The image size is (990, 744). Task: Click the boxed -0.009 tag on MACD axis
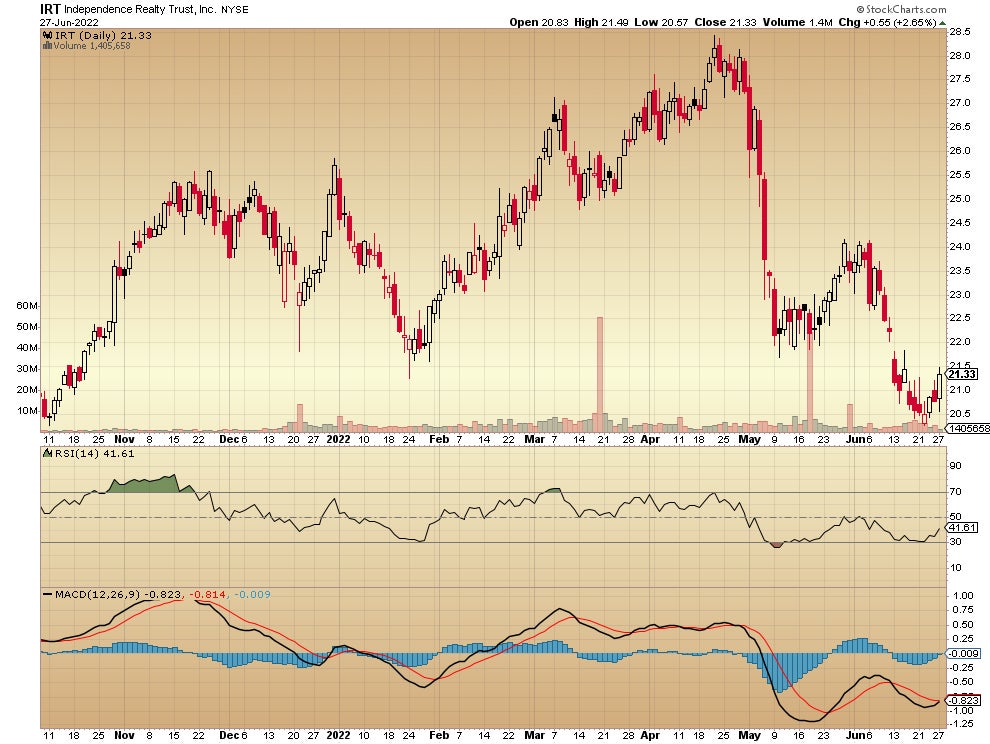click(x=963, y=654)
